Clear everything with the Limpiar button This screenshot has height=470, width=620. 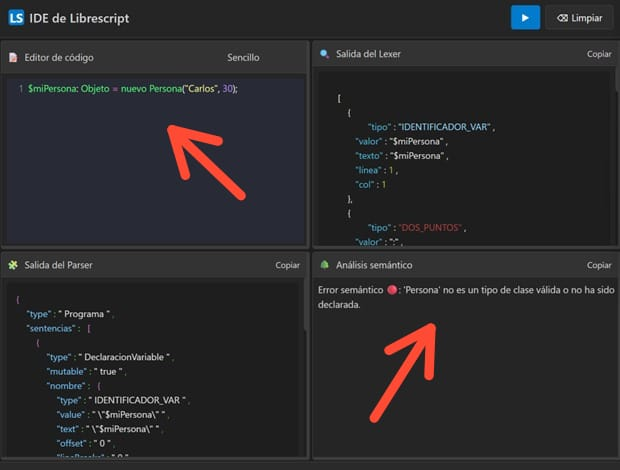pos(579,18)
